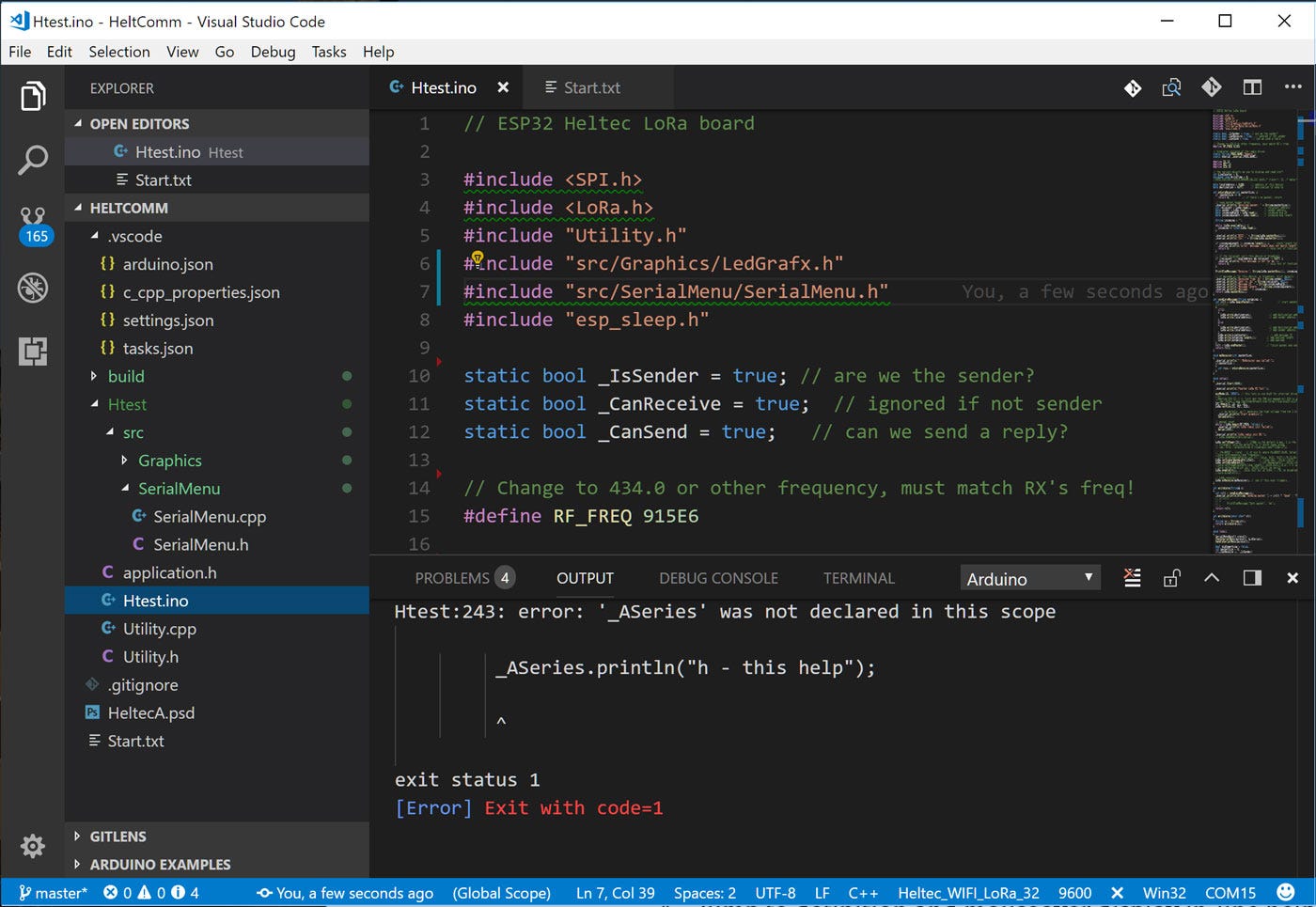
Task: Toggle the panel position icon next to close
Action: tap(1252, 577)
